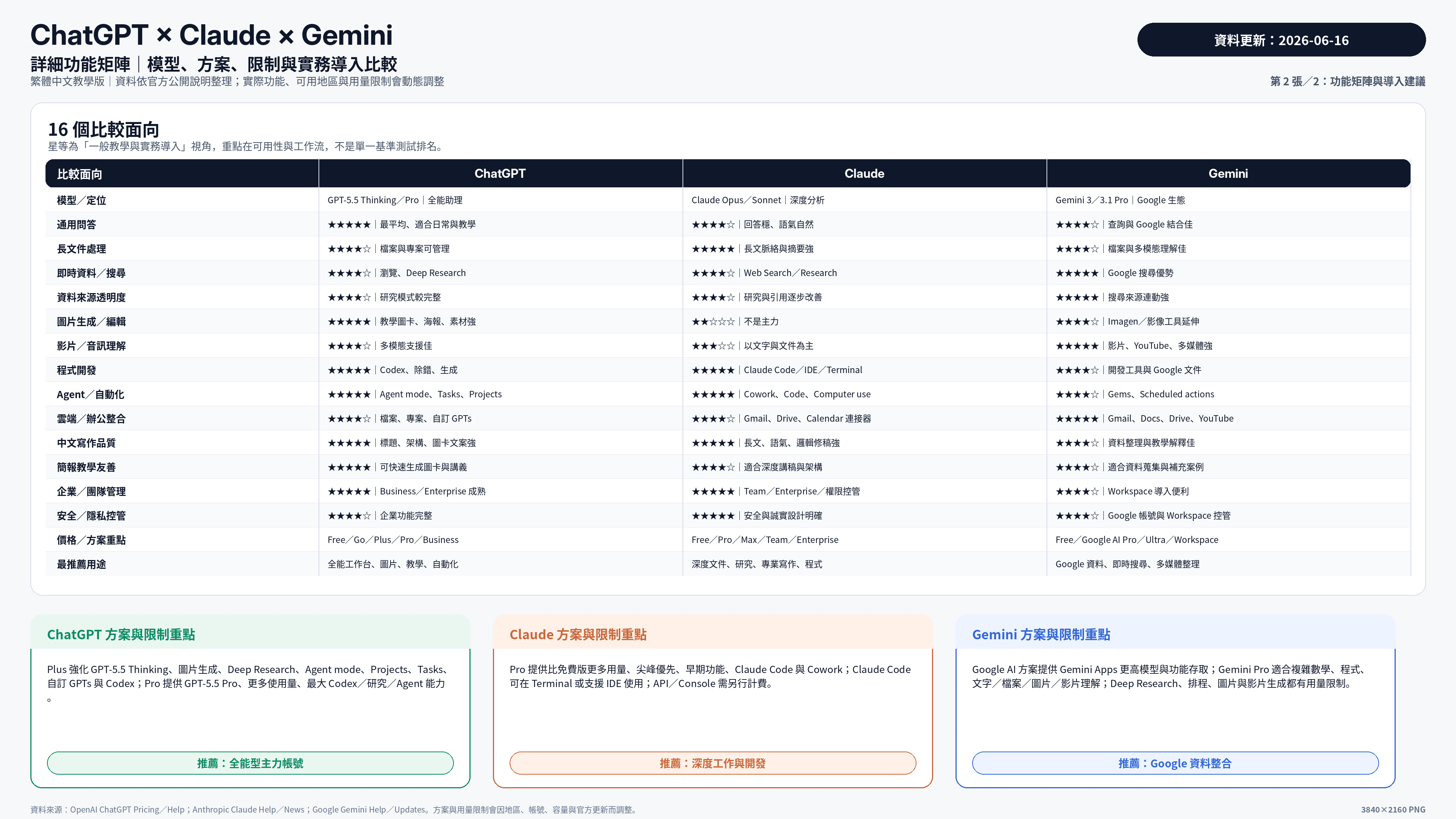The image size is (1456, 819).
Task: Click the Claude 方案與限制重點 card title
Action: [x=577, y=634]
